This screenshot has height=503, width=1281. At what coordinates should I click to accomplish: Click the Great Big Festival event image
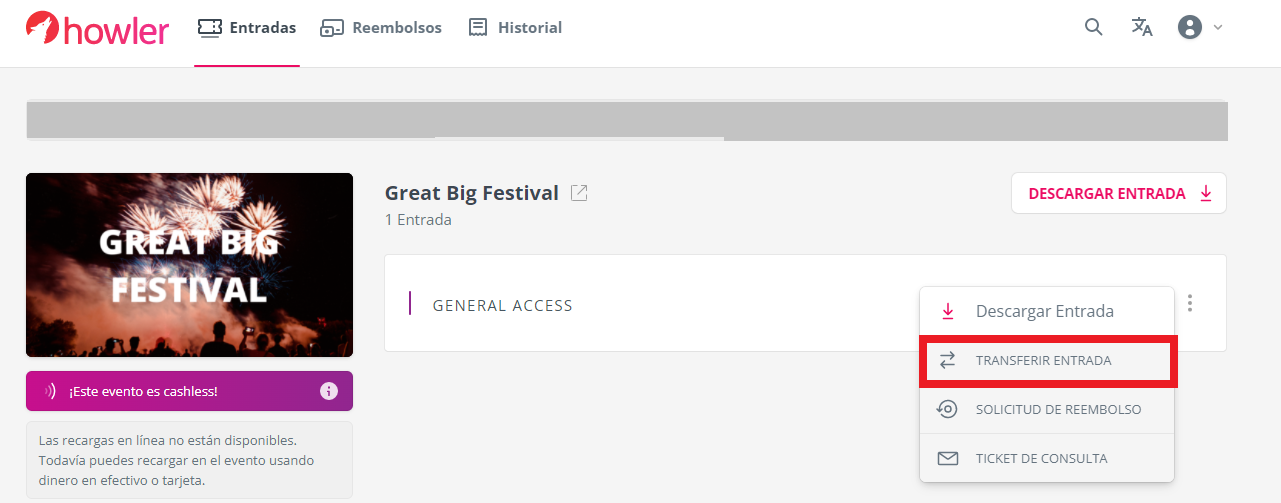pos(189,265)
